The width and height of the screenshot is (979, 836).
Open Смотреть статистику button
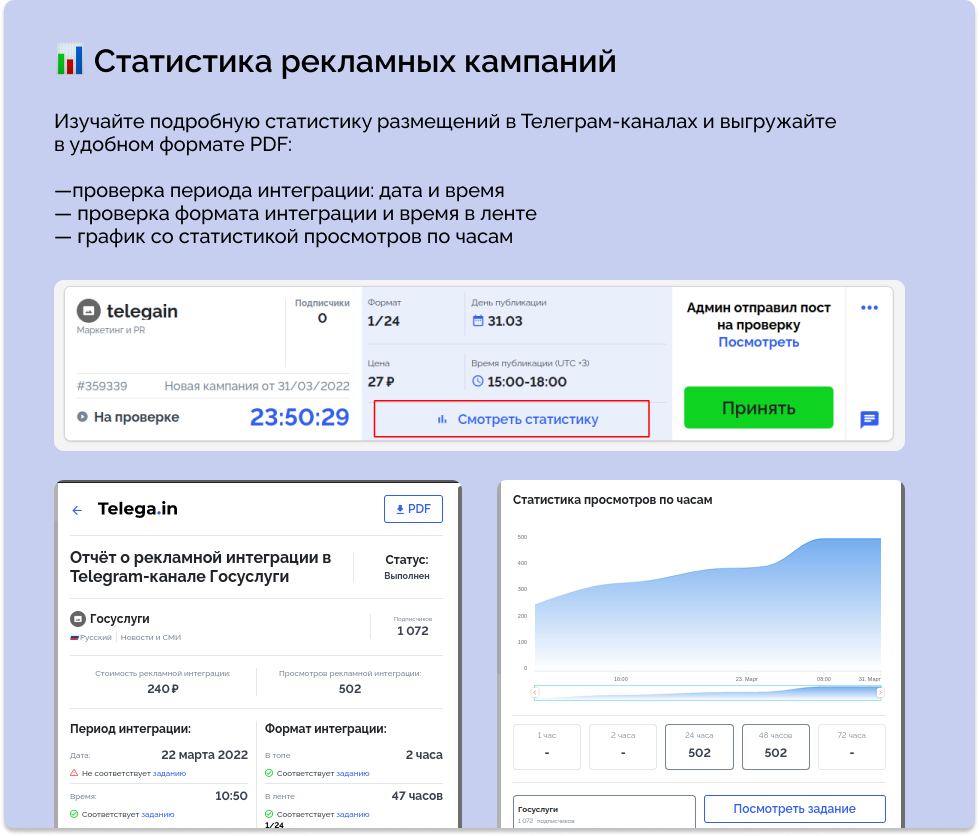(x=511, y=419)
